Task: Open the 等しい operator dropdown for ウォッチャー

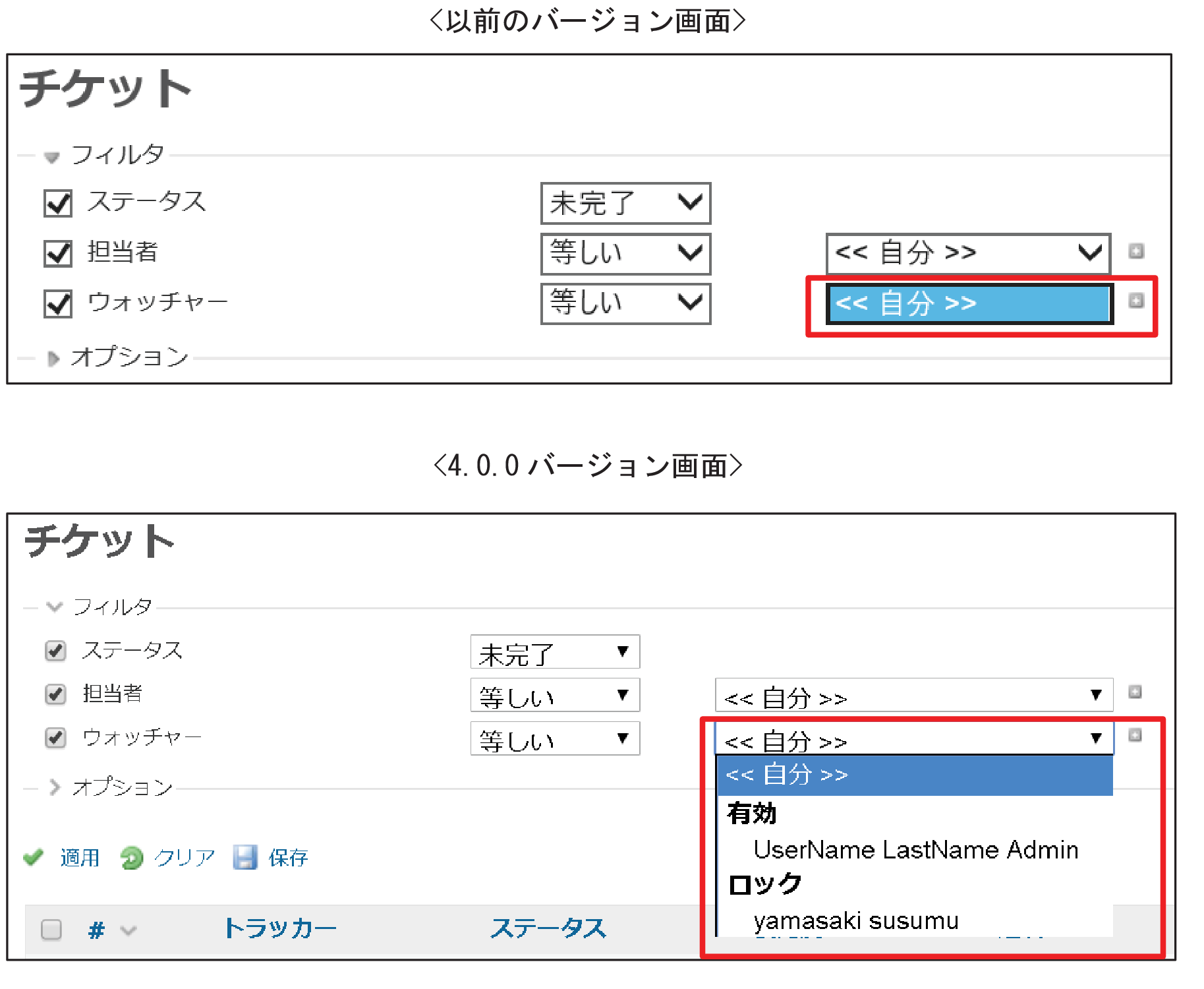Action: [x=554, y=738]
